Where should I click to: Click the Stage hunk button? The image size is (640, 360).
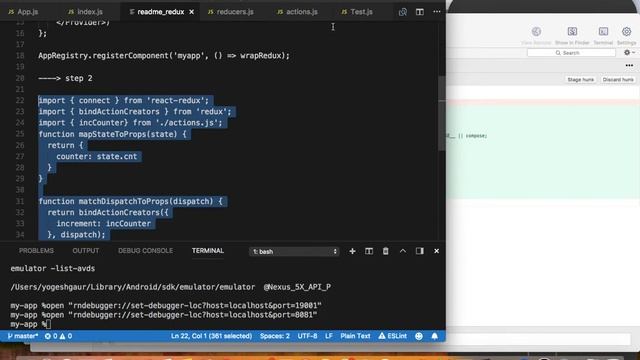click(x=580, y=80)
